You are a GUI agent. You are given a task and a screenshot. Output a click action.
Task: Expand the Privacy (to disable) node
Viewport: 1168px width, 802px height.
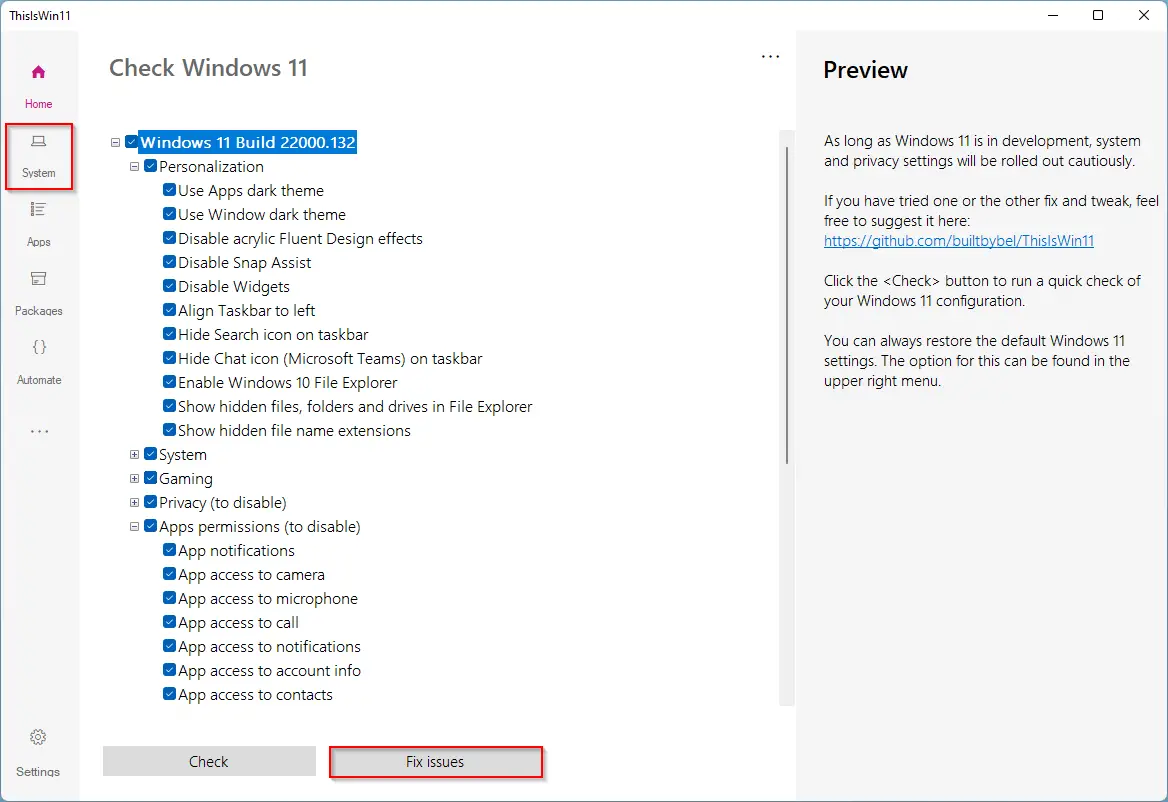point(134,502)
